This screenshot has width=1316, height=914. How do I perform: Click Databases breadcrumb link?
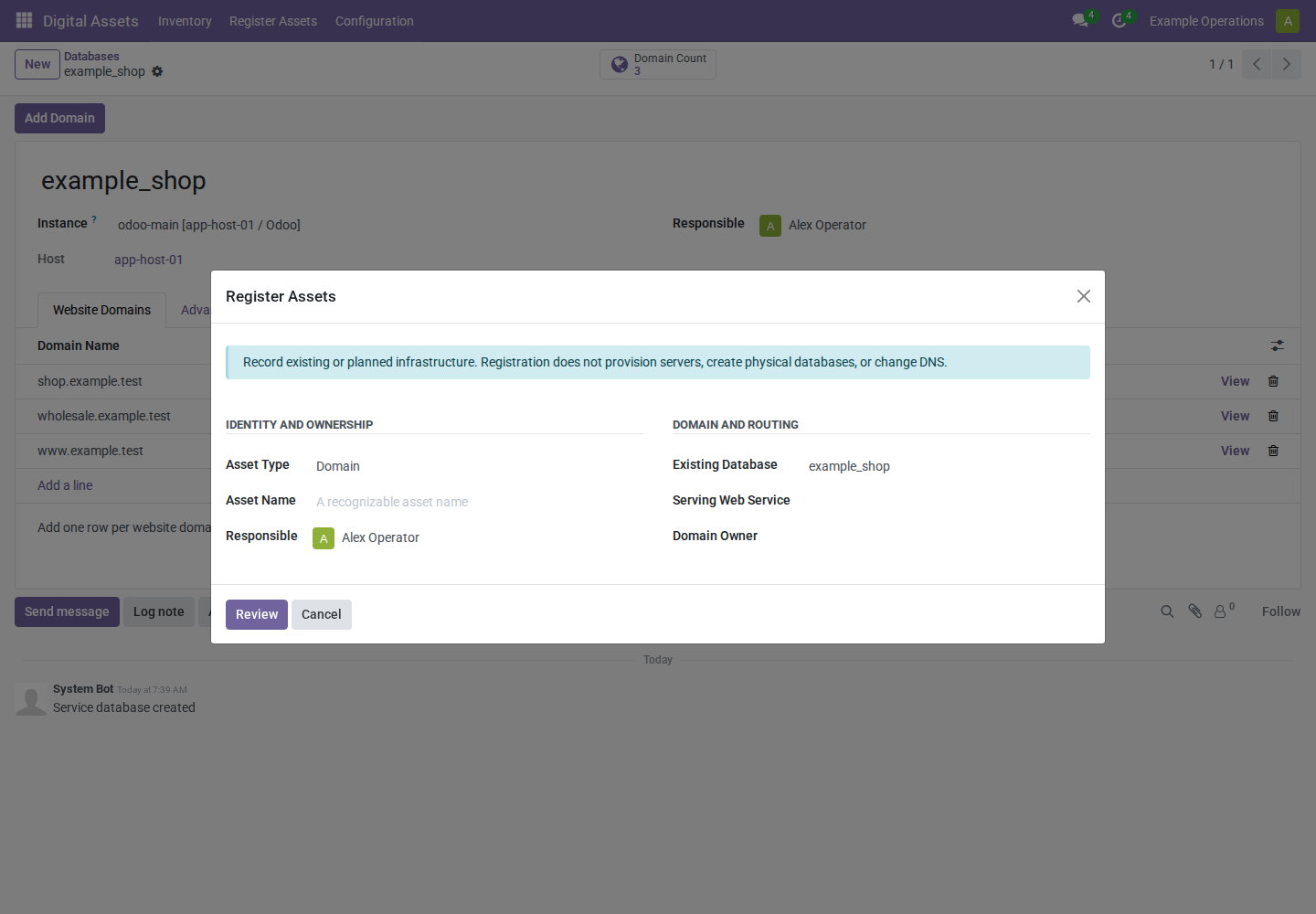pyautogui.click(x=91, y=57)
